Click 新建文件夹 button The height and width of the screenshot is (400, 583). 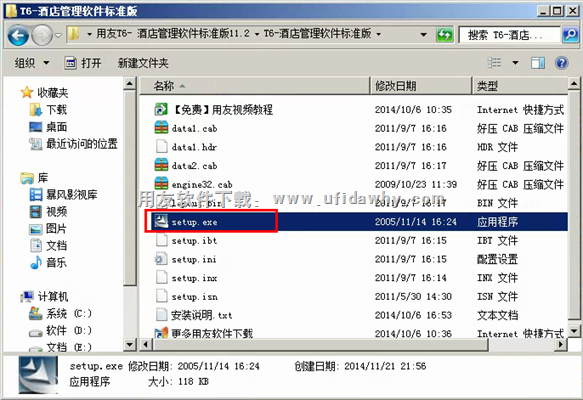click(x=143, y=63)
